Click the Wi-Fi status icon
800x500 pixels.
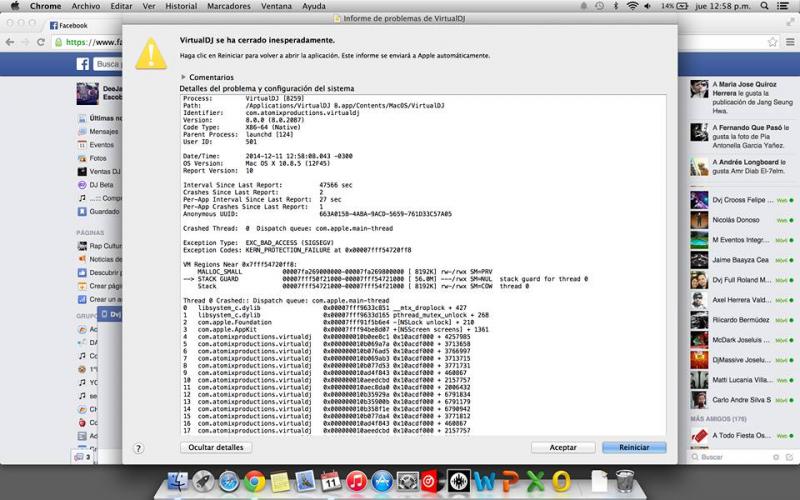[x=632, y=6]
